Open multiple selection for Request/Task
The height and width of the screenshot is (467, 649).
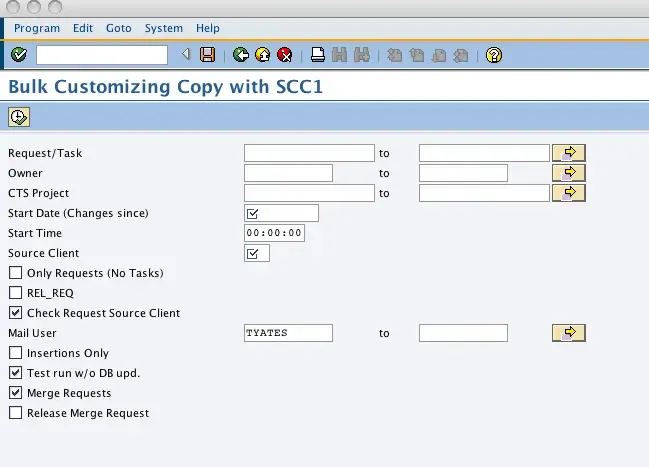coord(569,153)
